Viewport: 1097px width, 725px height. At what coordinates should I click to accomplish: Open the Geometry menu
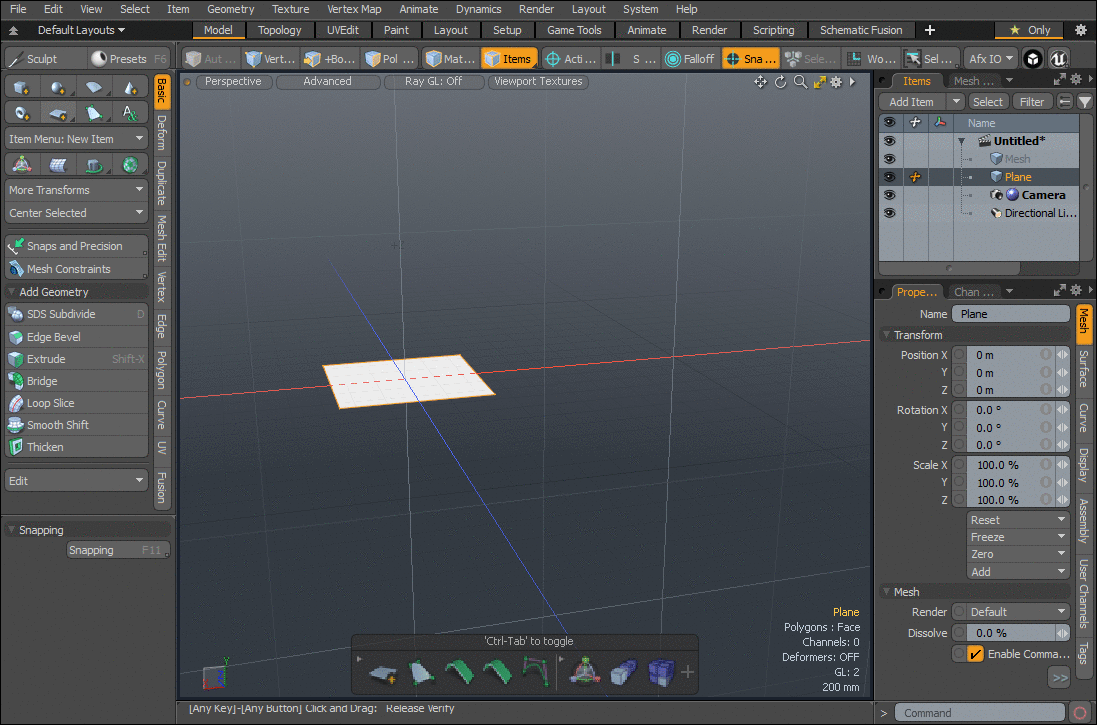click(x=230, y=9)
